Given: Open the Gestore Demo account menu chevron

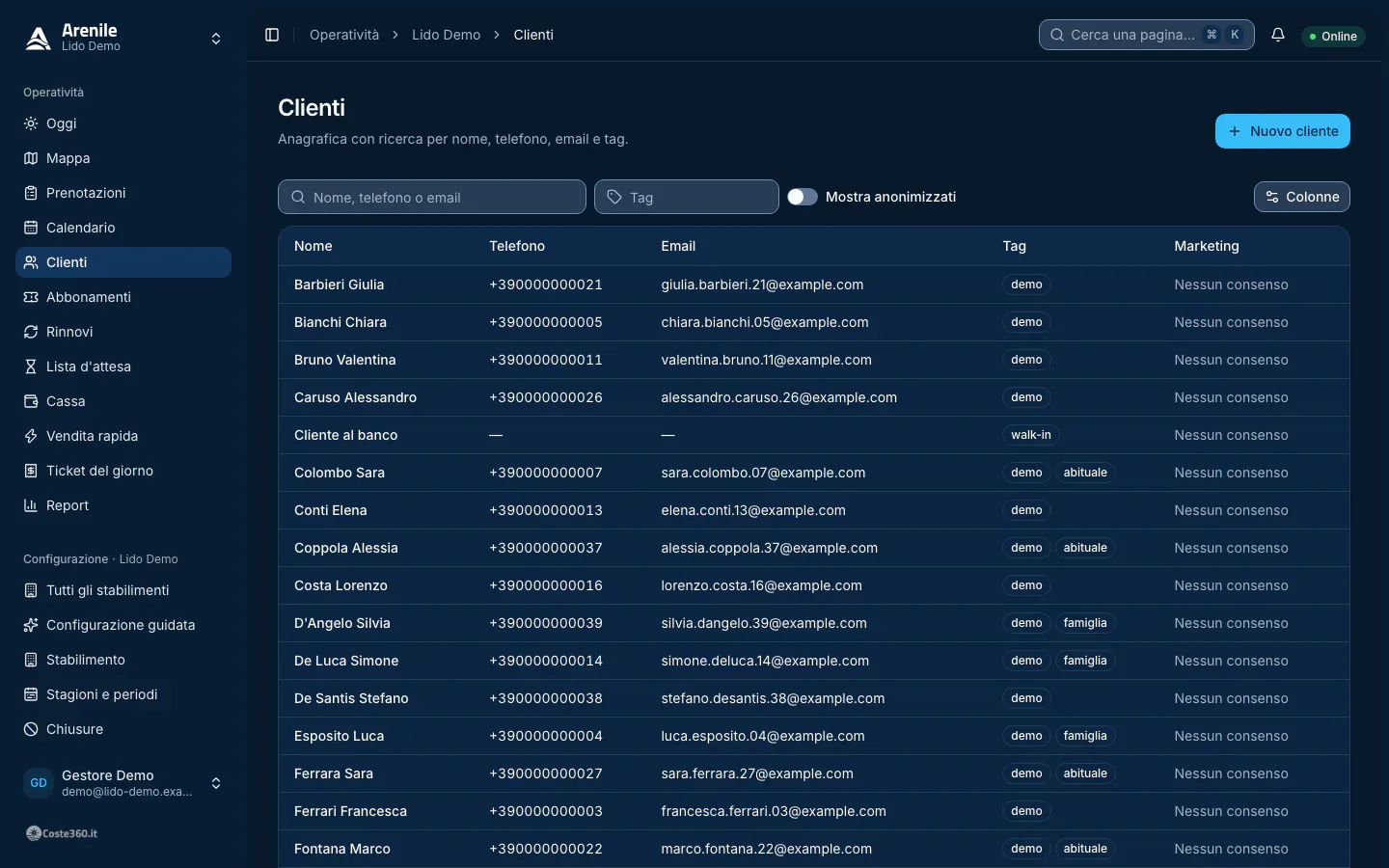Looking at the screenshot, I should tap(216, 783).
